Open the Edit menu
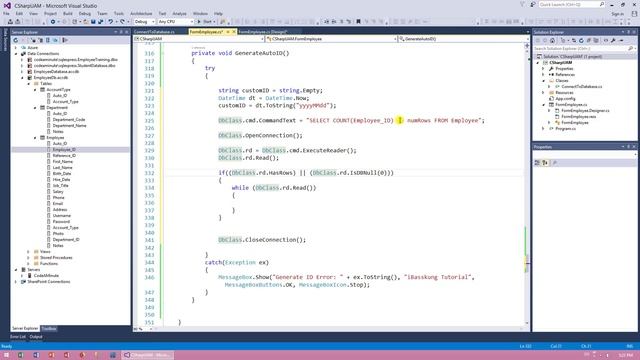 tap(19, 13)
